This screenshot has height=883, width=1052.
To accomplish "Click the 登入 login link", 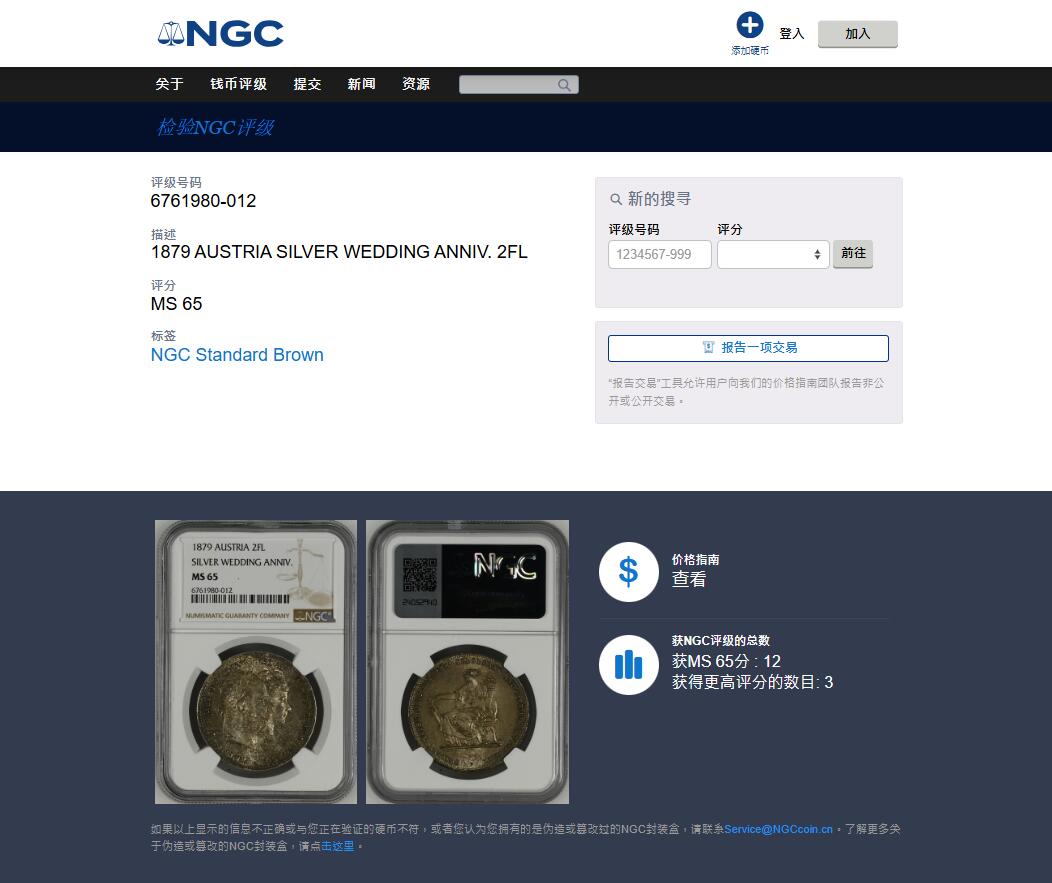I will 792,34.
